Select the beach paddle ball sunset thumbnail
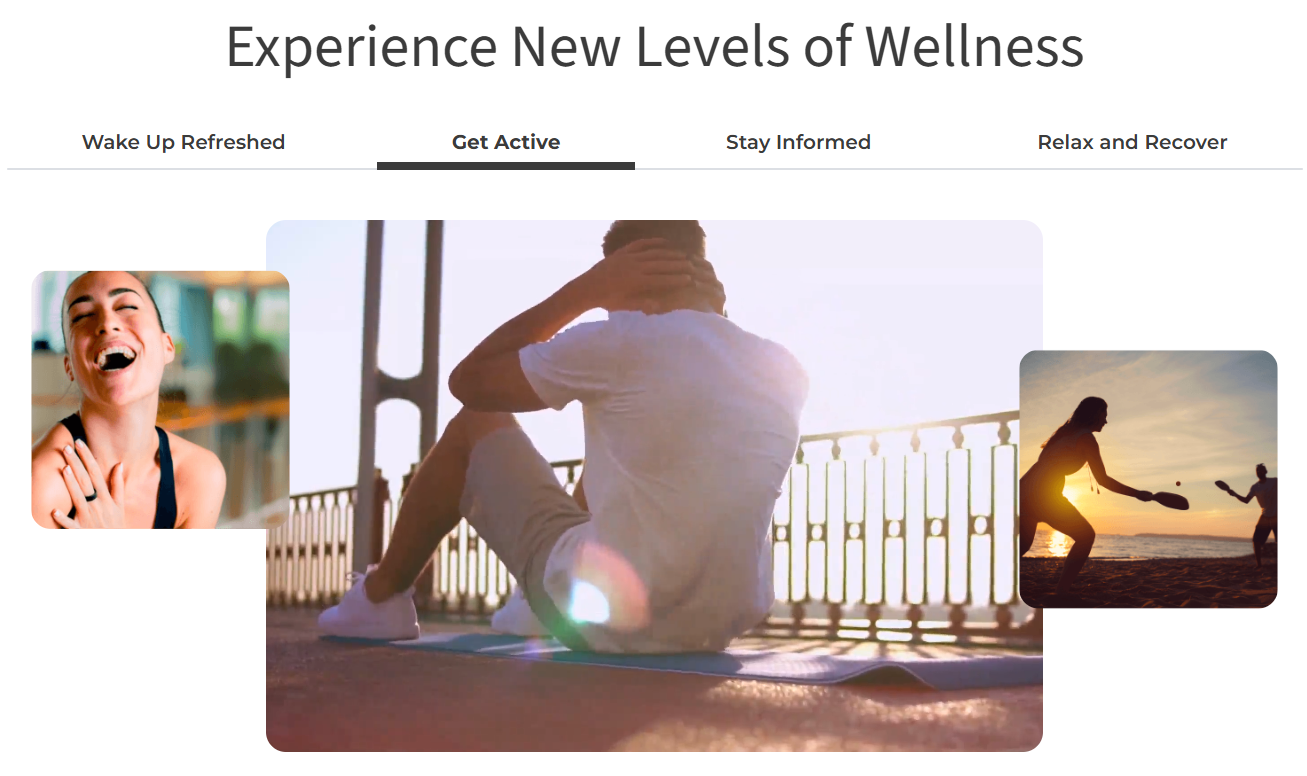Screen dimensions: 1307x776 [x=1148, y=479]
